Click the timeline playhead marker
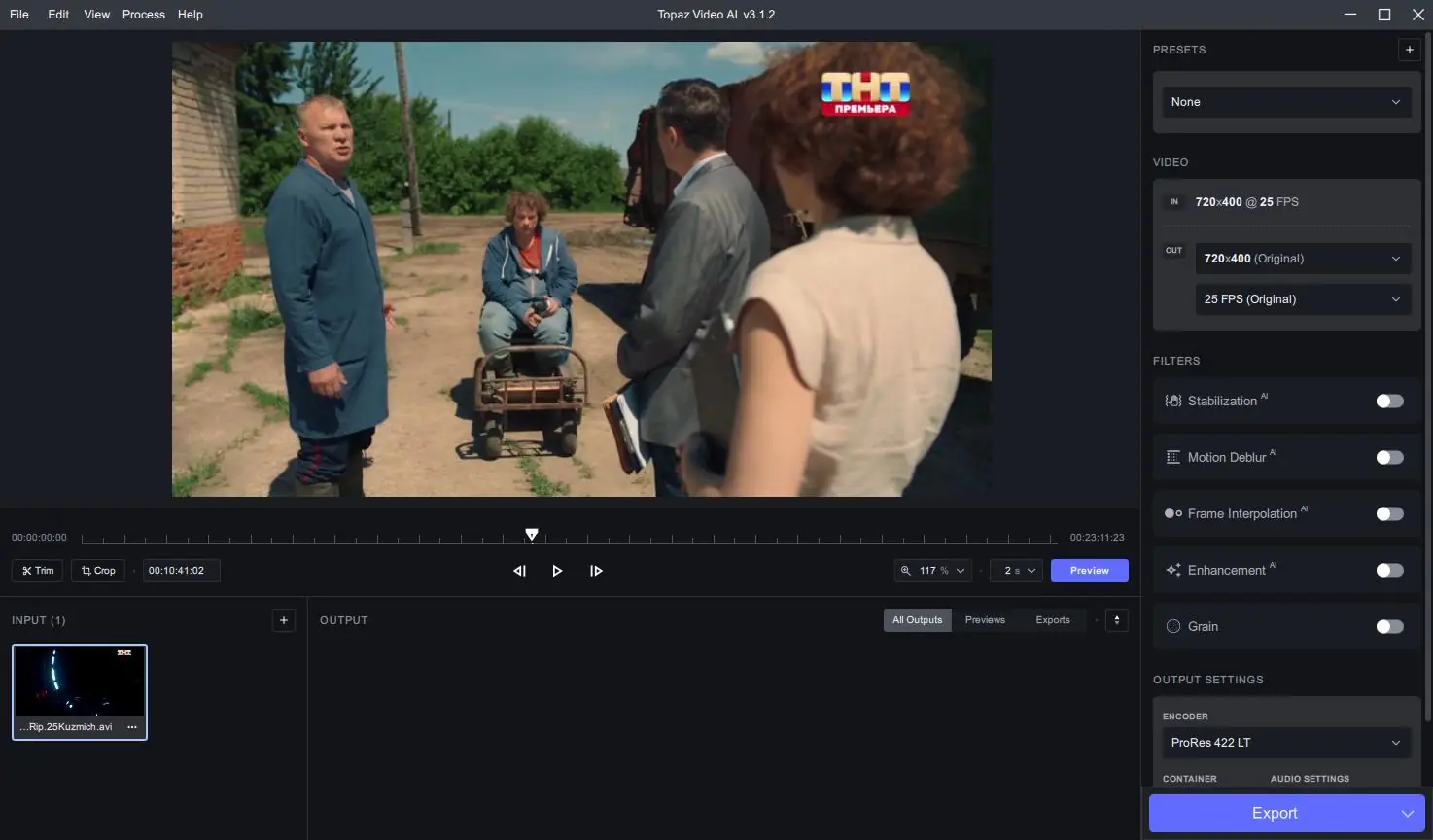This screenshot has width=1433, height=840. 532,535
